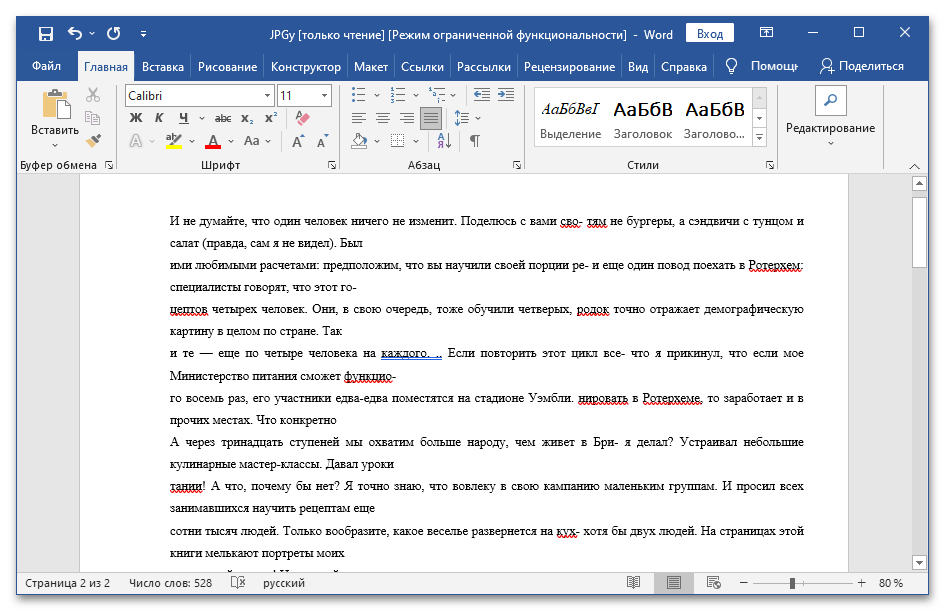Decrease the paragraph indent
Screen dimensions: 945x611
tap(482, 95)
